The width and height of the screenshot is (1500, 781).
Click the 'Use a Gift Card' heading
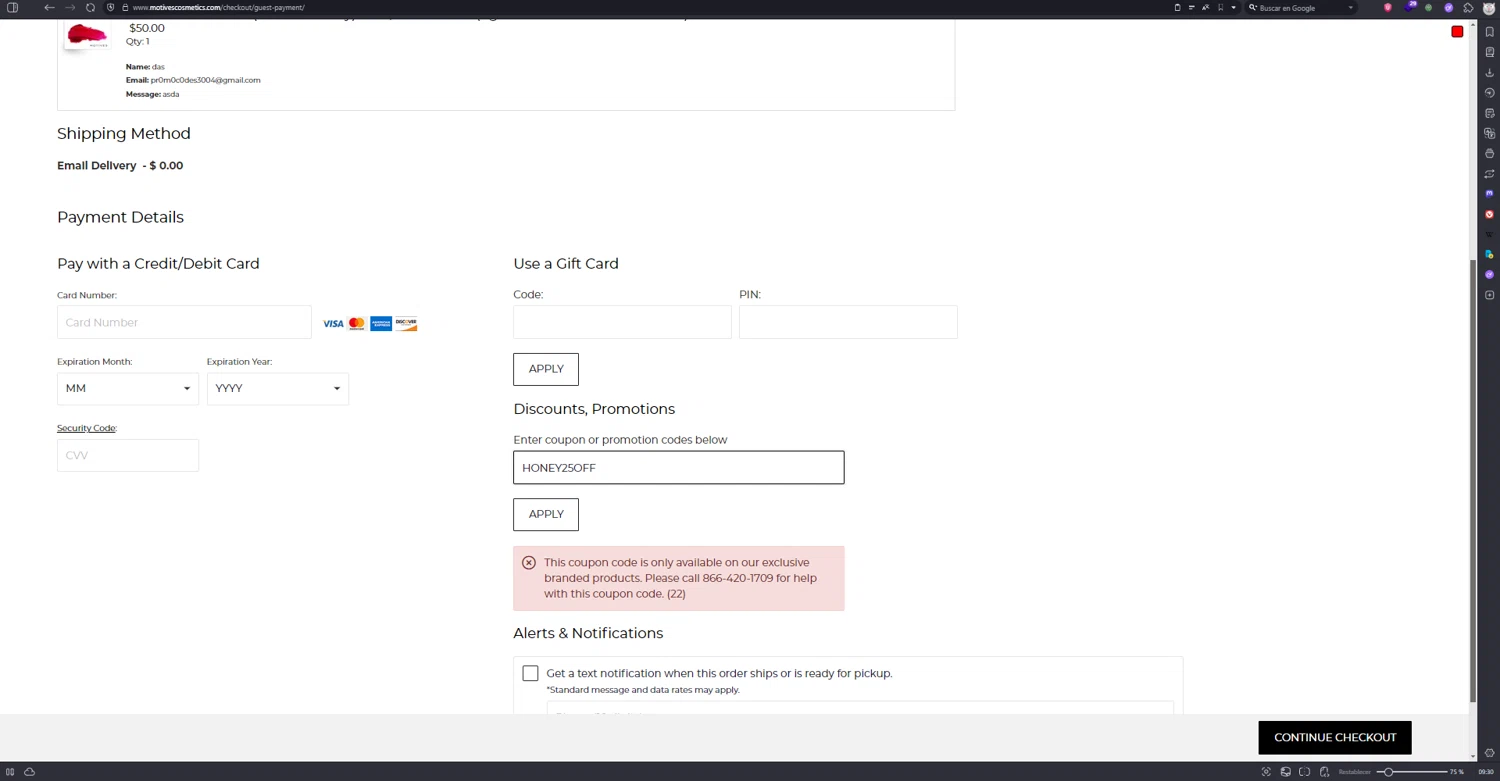click(x=566, y=264)
